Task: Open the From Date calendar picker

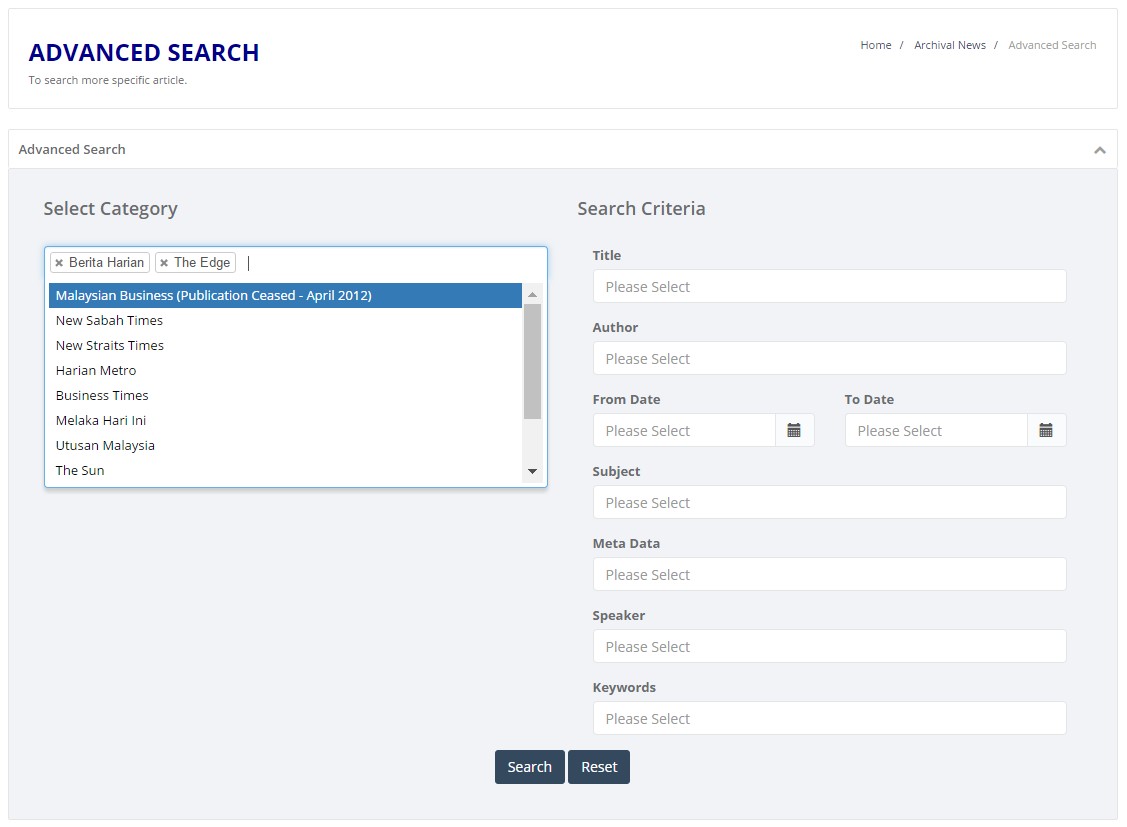Action: click(x=794, y=430)
